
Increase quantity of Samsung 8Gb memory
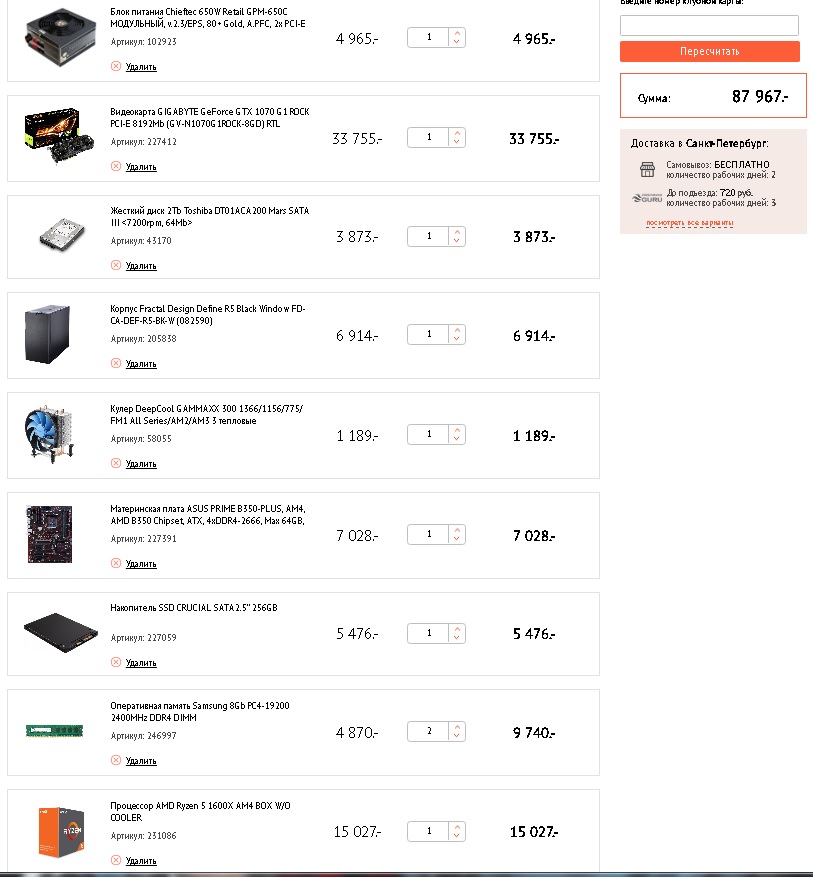pos(457,727)
